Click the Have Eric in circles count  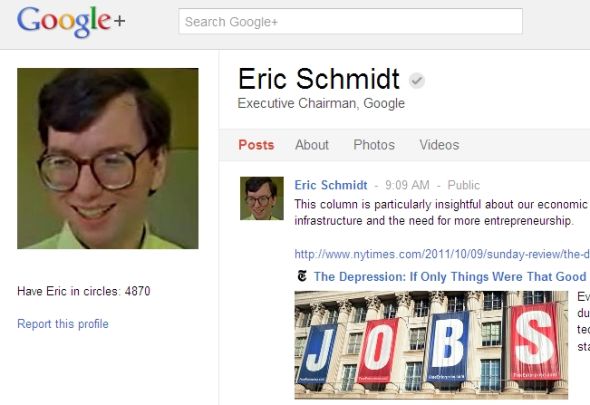point(84,291)
